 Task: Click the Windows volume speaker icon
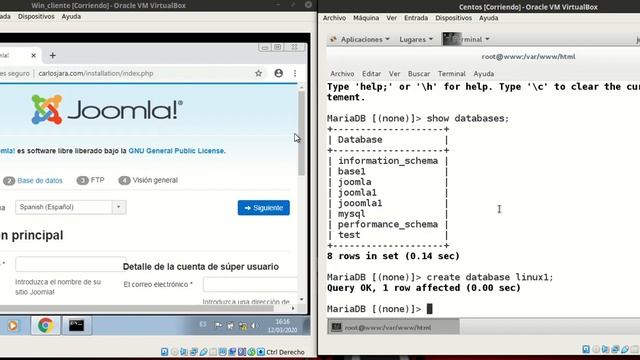(253, 325)
